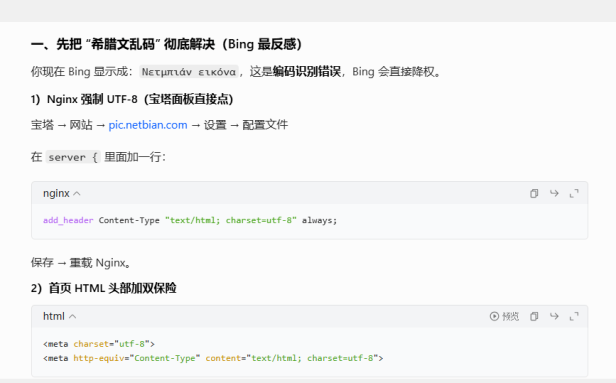The height and width of the screenshot is (383, 616).
Task: Copy the html code block
Action: click(x=534, y=316)
